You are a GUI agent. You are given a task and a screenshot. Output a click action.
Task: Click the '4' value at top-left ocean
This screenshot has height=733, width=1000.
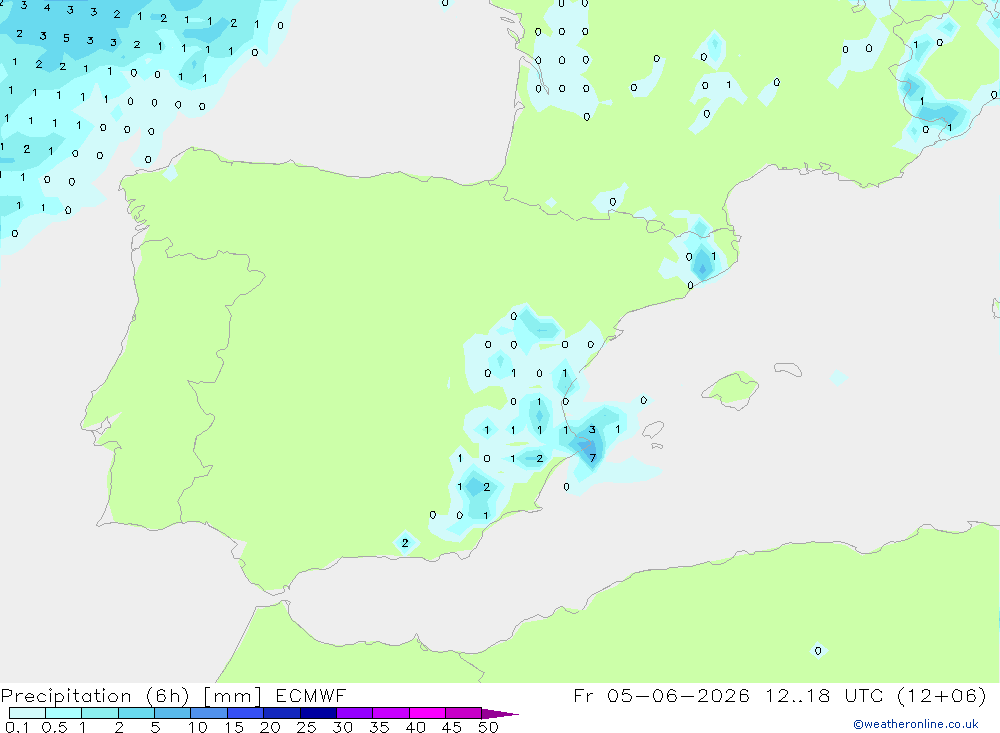click(47, 8)
